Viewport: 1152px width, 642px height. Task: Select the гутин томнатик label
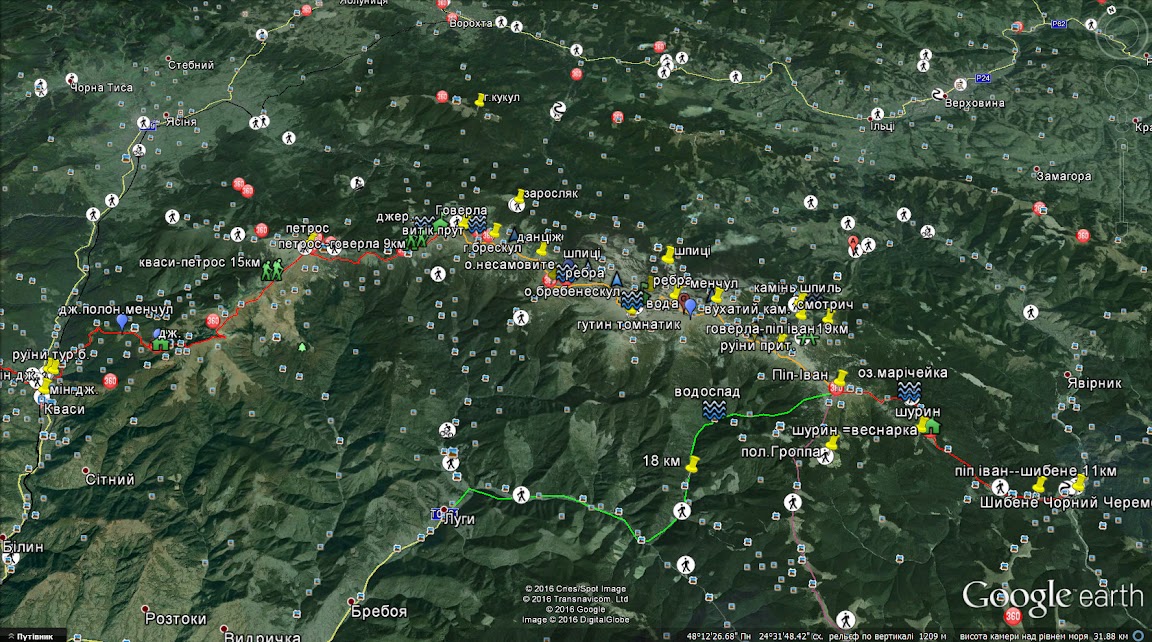[x=629, y=324]
